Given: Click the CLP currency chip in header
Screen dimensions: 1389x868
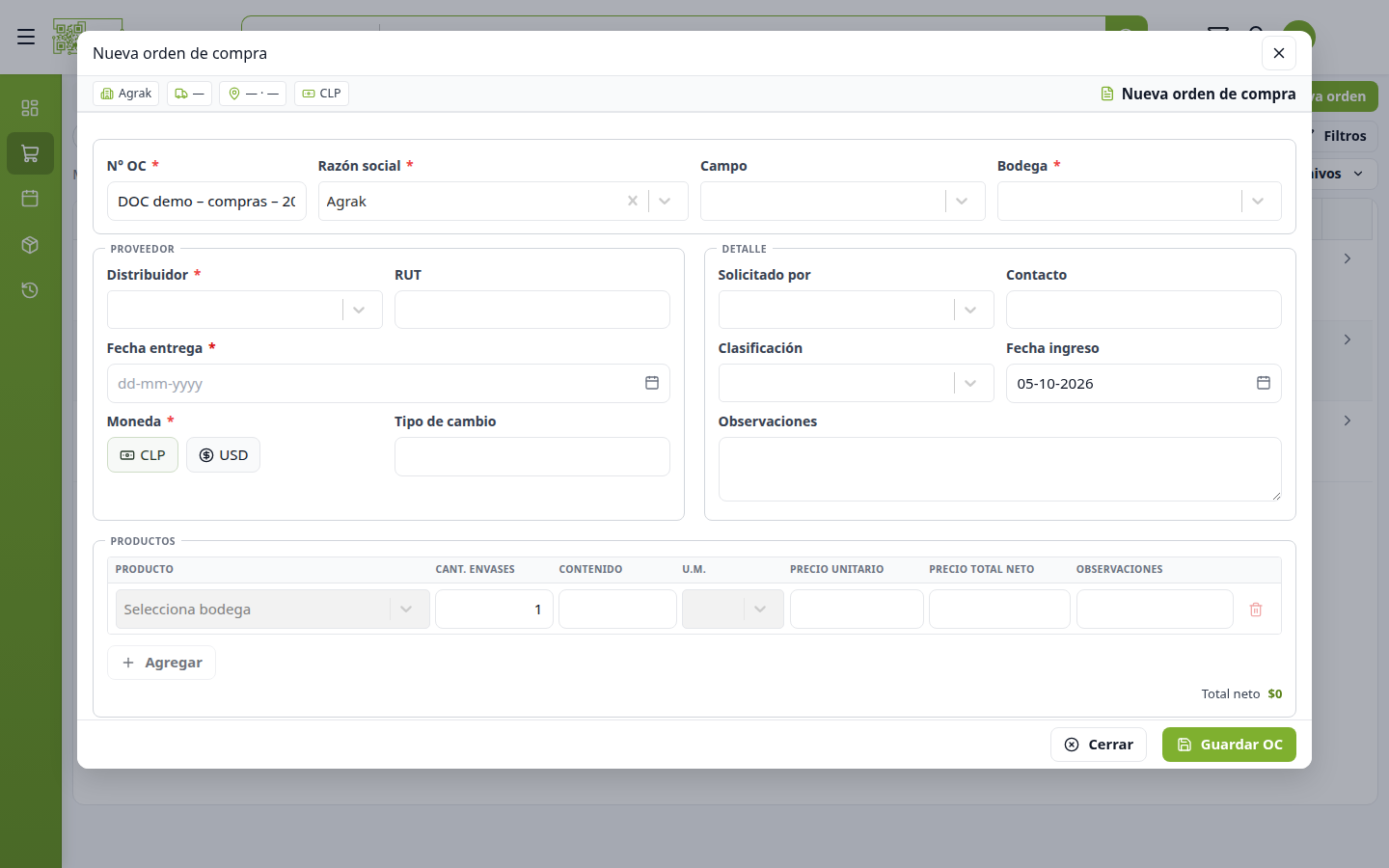Looking at the screenshot, I should click(x=321, y=94).
